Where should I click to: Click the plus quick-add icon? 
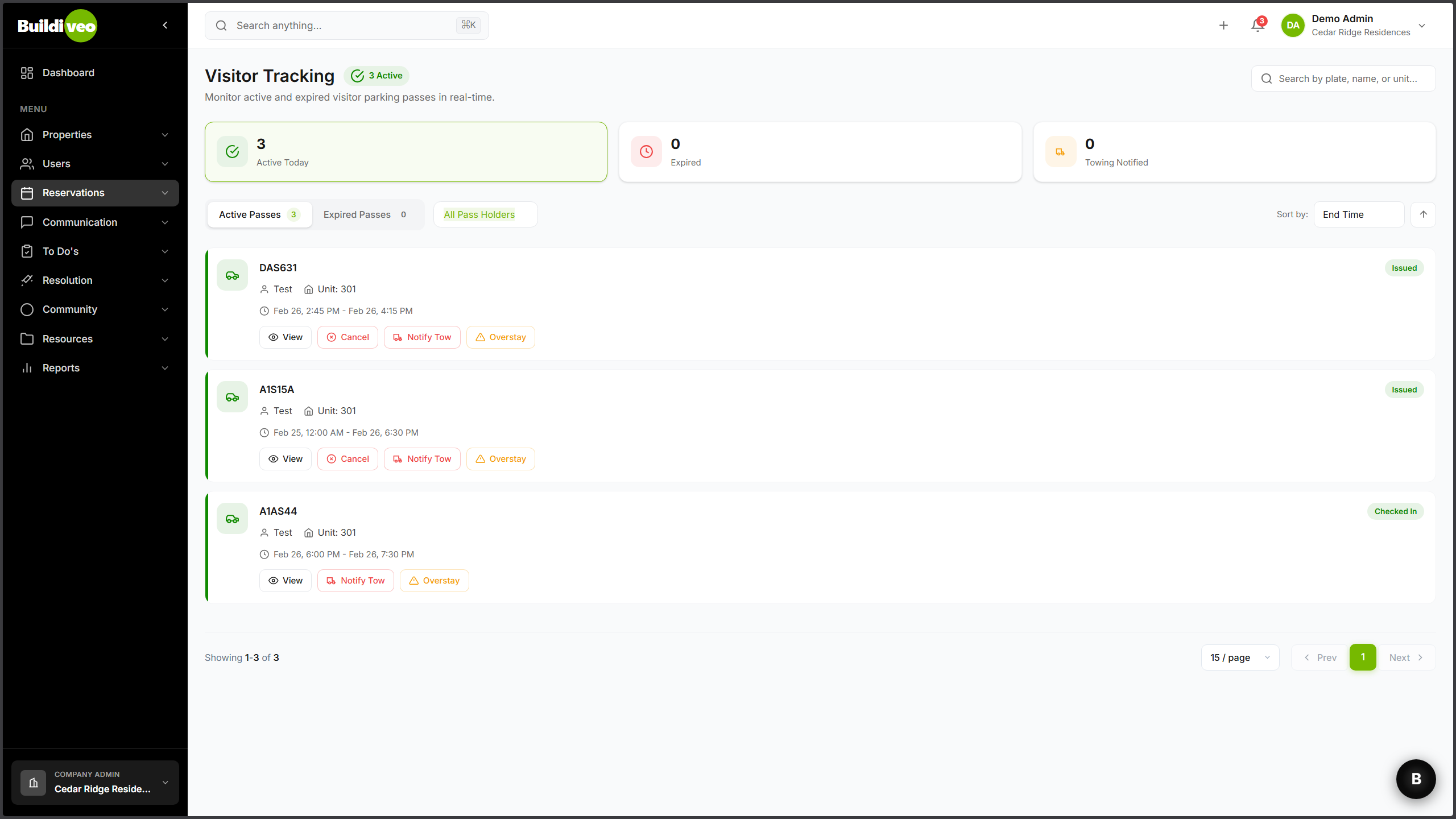[1223, 26]
